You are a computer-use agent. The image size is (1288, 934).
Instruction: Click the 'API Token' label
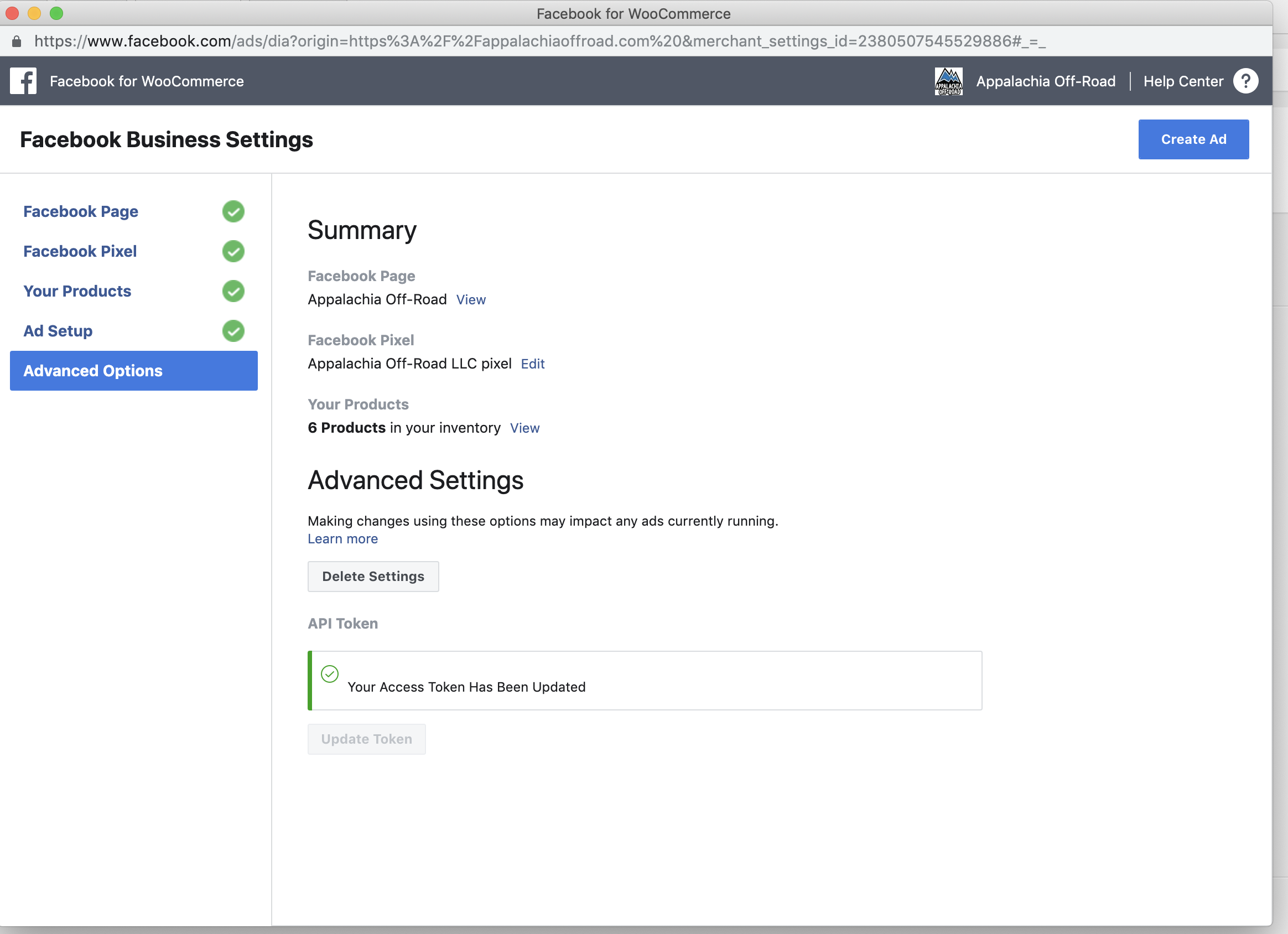pos(342,623)
